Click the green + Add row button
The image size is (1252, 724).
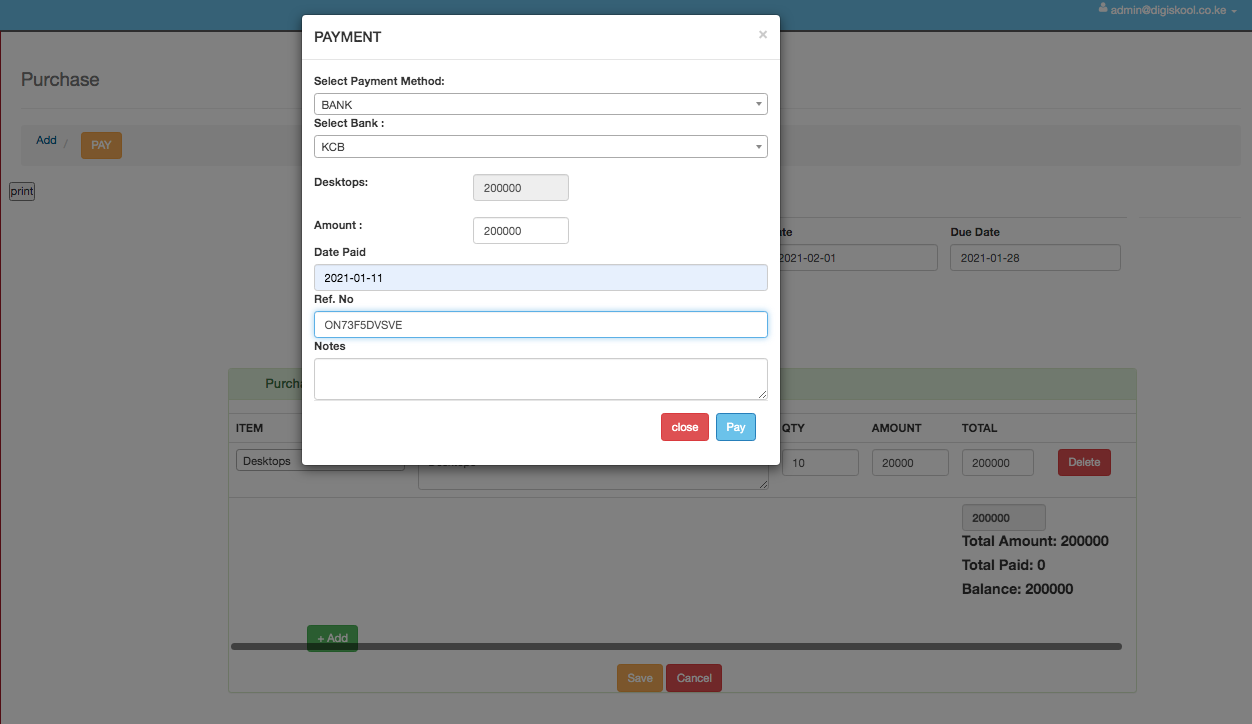click(332, 638)
